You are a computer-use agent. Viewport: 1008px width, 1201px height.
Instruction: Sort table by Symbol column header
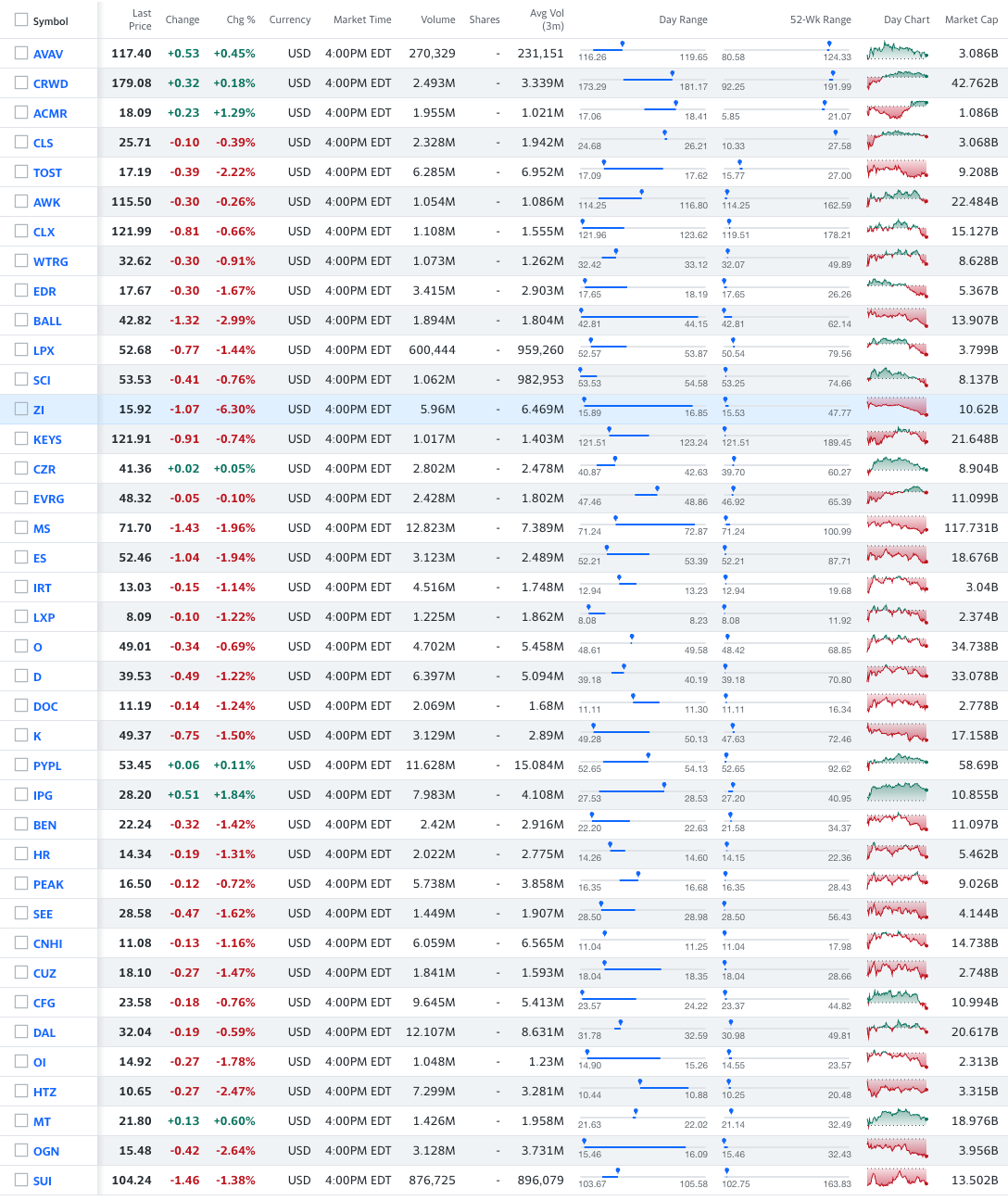click(51, 21)
